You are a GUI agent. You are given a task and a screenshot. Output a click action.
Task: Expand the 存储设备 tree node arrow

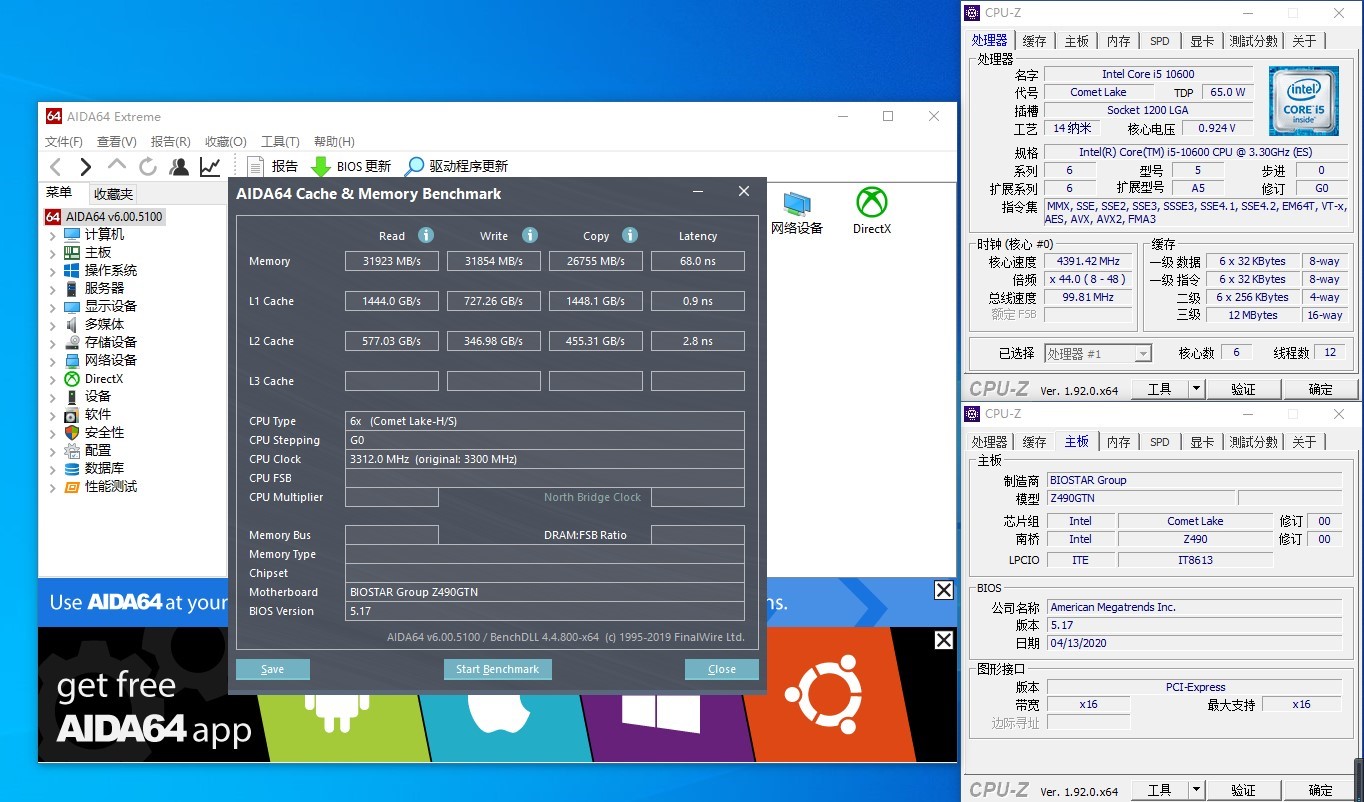click(x=53, y=343)
